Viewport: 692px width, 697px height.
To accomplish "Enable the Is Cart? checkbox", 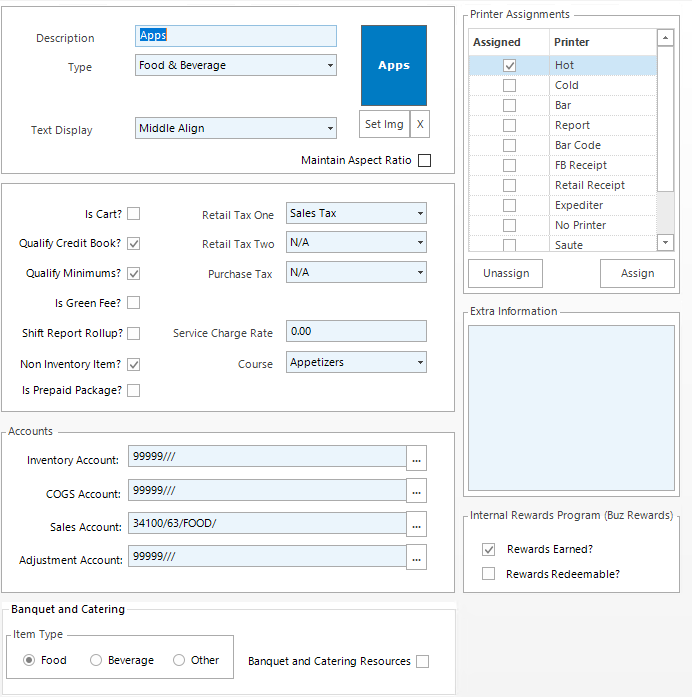I will 133,214.
